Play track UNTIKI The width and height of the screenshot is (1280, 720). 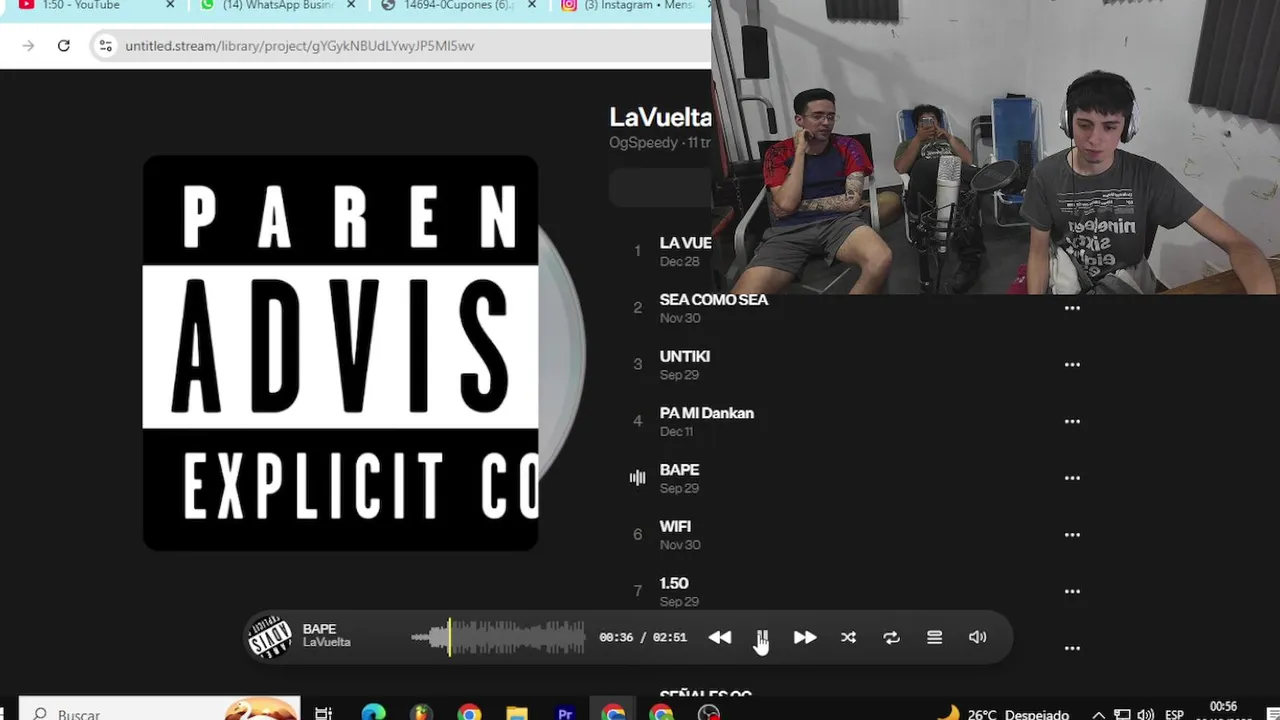coord(685,356)
